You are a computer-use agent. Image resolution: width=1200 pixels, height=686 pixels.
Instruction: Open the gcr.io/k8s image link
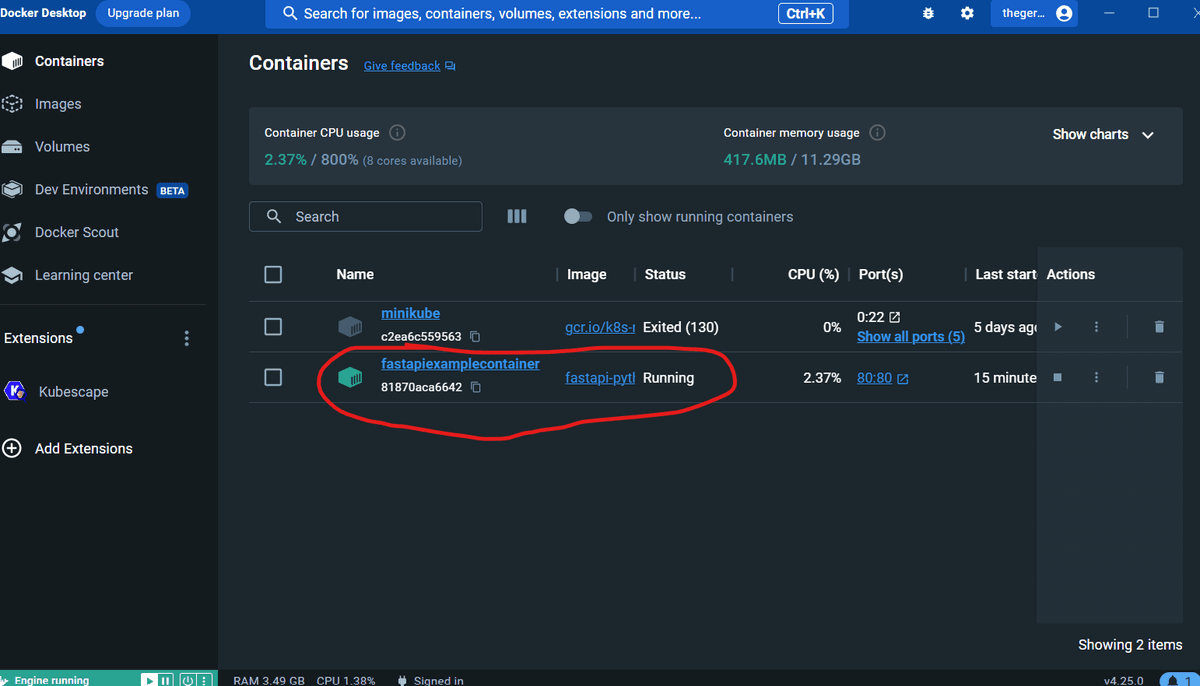[x=600, y=327]
